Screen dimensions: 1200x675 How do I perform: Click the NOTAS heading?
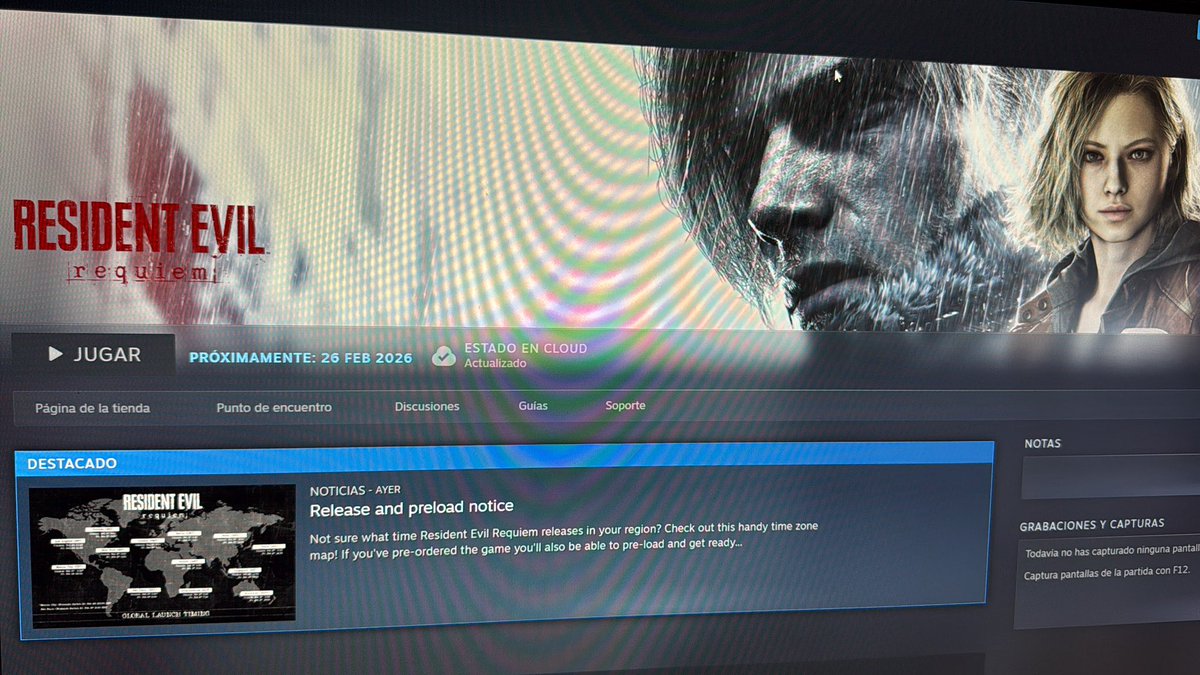(x=1043, y=443)
